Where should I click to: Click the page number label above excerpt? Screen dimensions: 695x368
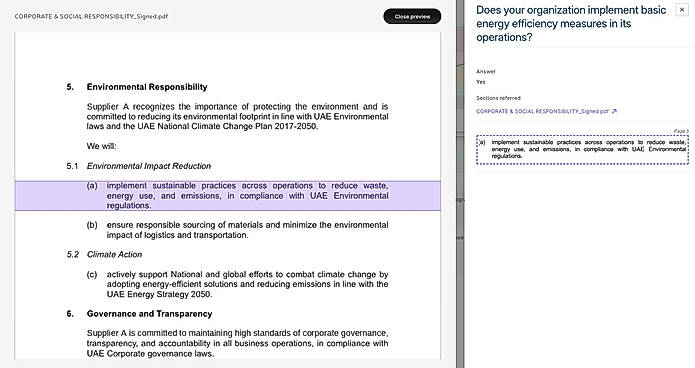[x=681, y=131]
